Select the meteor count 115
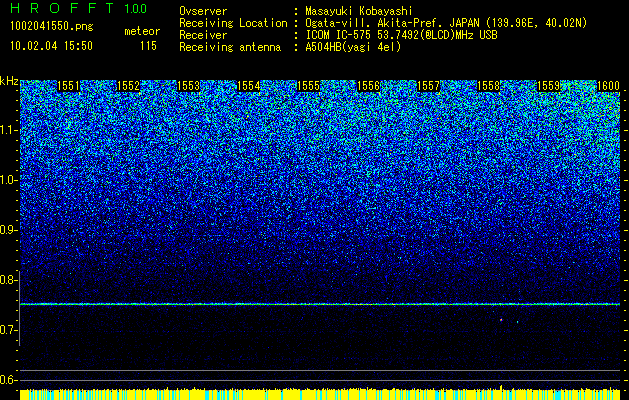The image size is (629, 400). point(148,46)
